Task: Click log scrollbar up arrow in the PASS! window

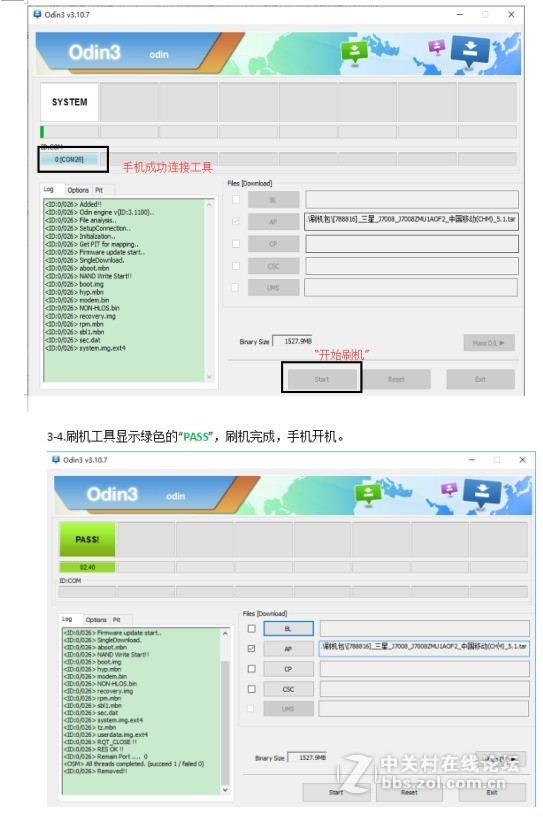Action: [x=225, y=634]
